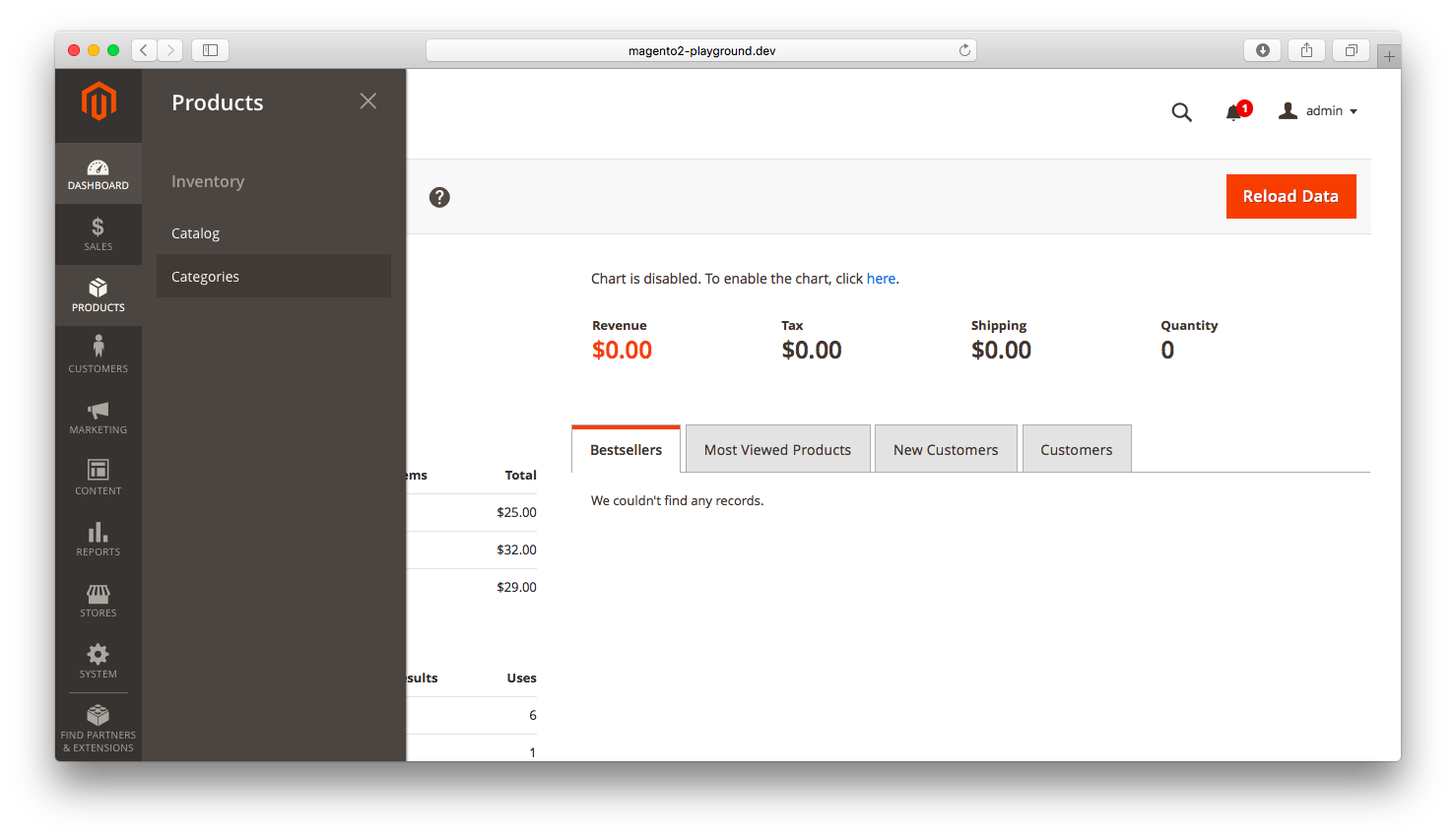Open the Reports bar-chart icon
The height and width of the screenshot is (840, 1456).
(98, 538)
